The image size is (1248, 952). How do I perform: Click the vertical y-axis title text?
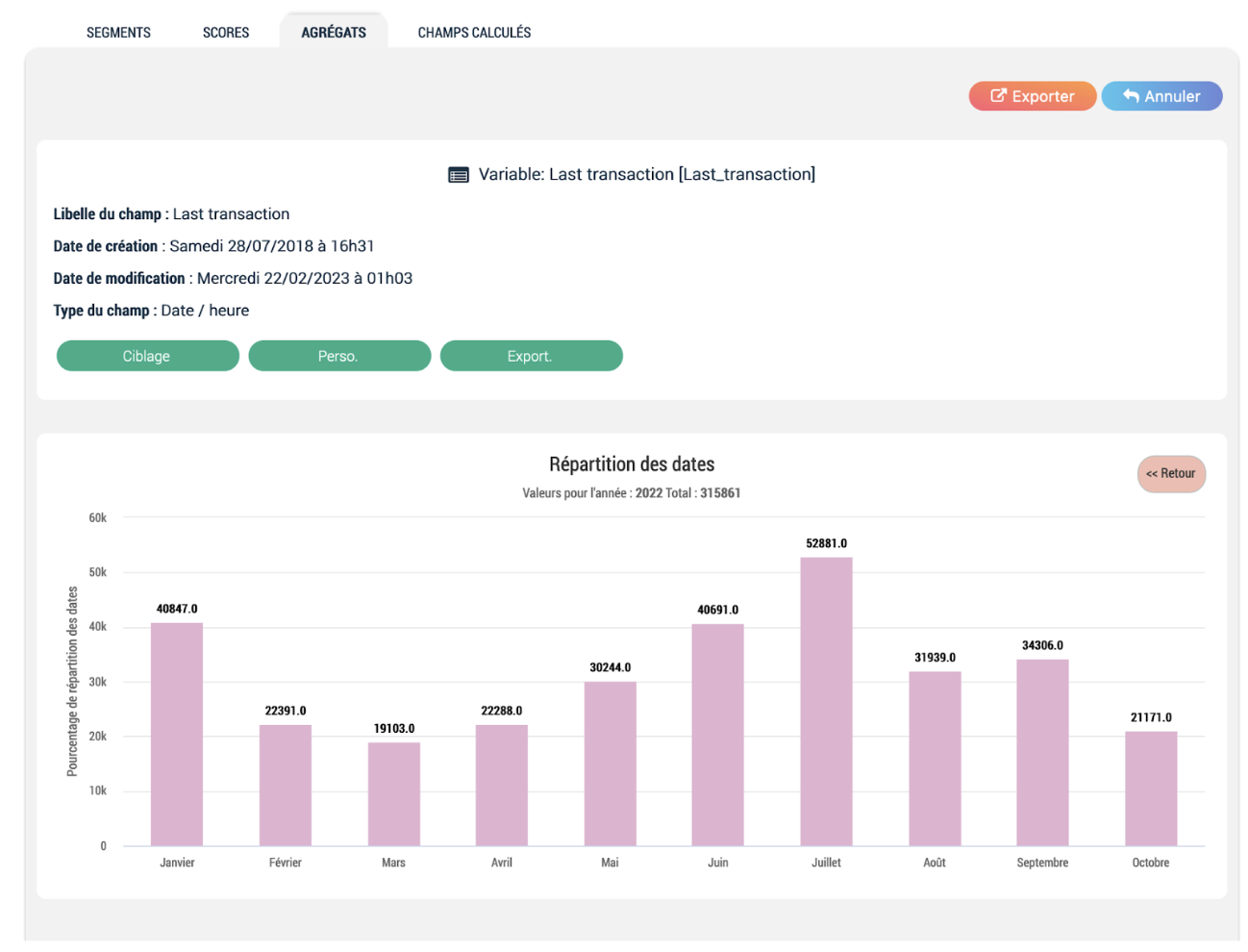pyautogui.click(x=72, y=682)
